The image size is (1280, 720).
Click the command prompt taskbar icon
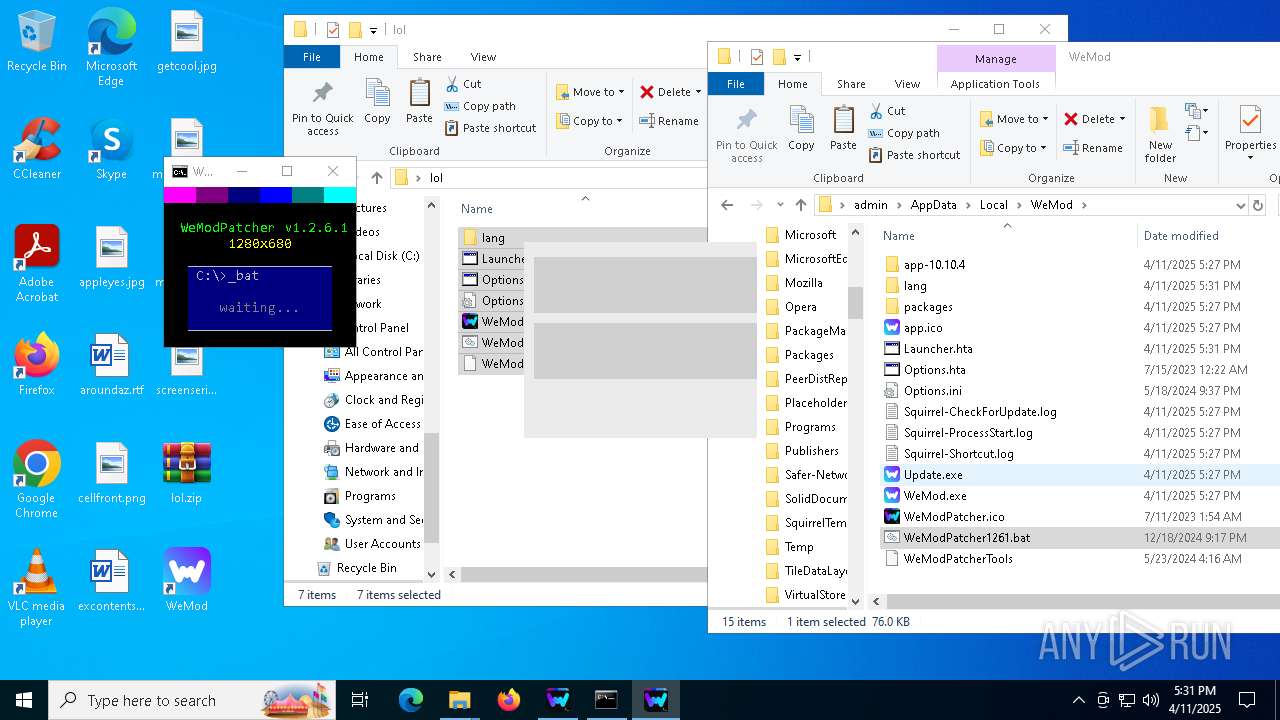tap(606, 700)
